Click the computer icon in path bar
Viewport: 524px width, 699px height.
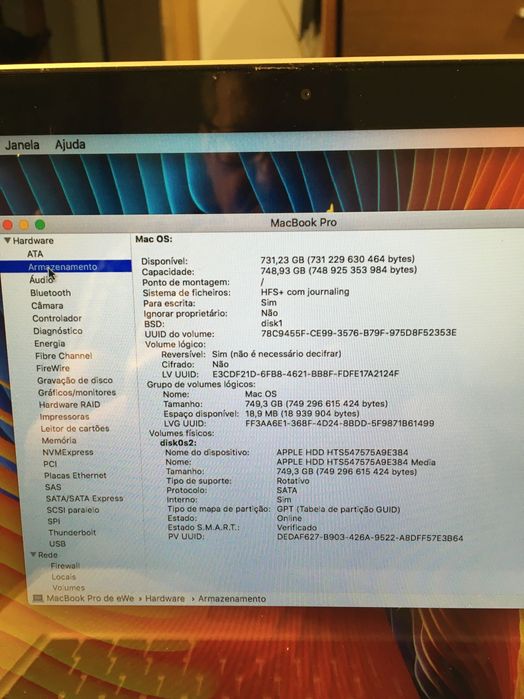(38, 598)
